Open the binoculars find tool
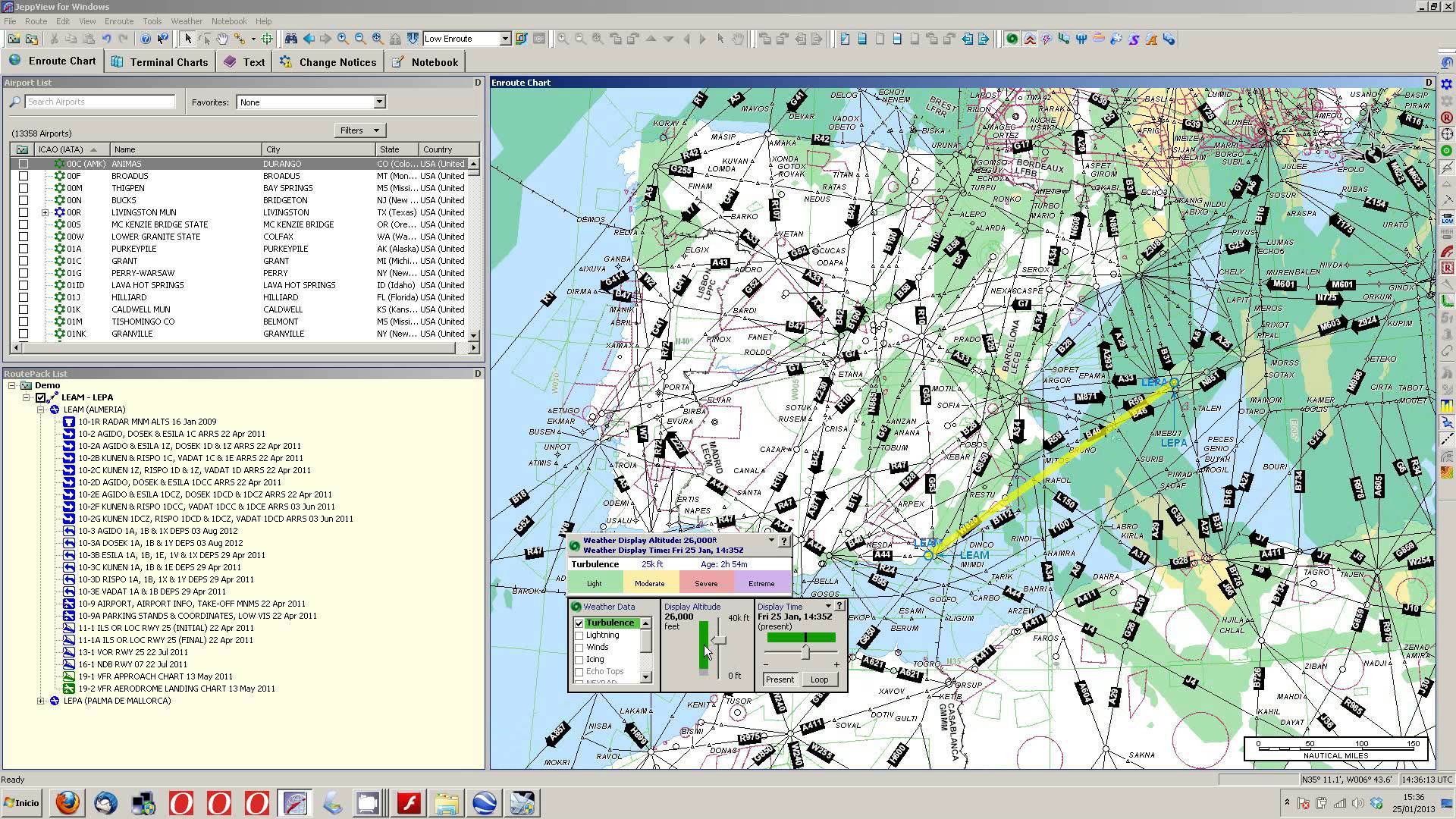Screen dimensions: 1456x819 290,39
